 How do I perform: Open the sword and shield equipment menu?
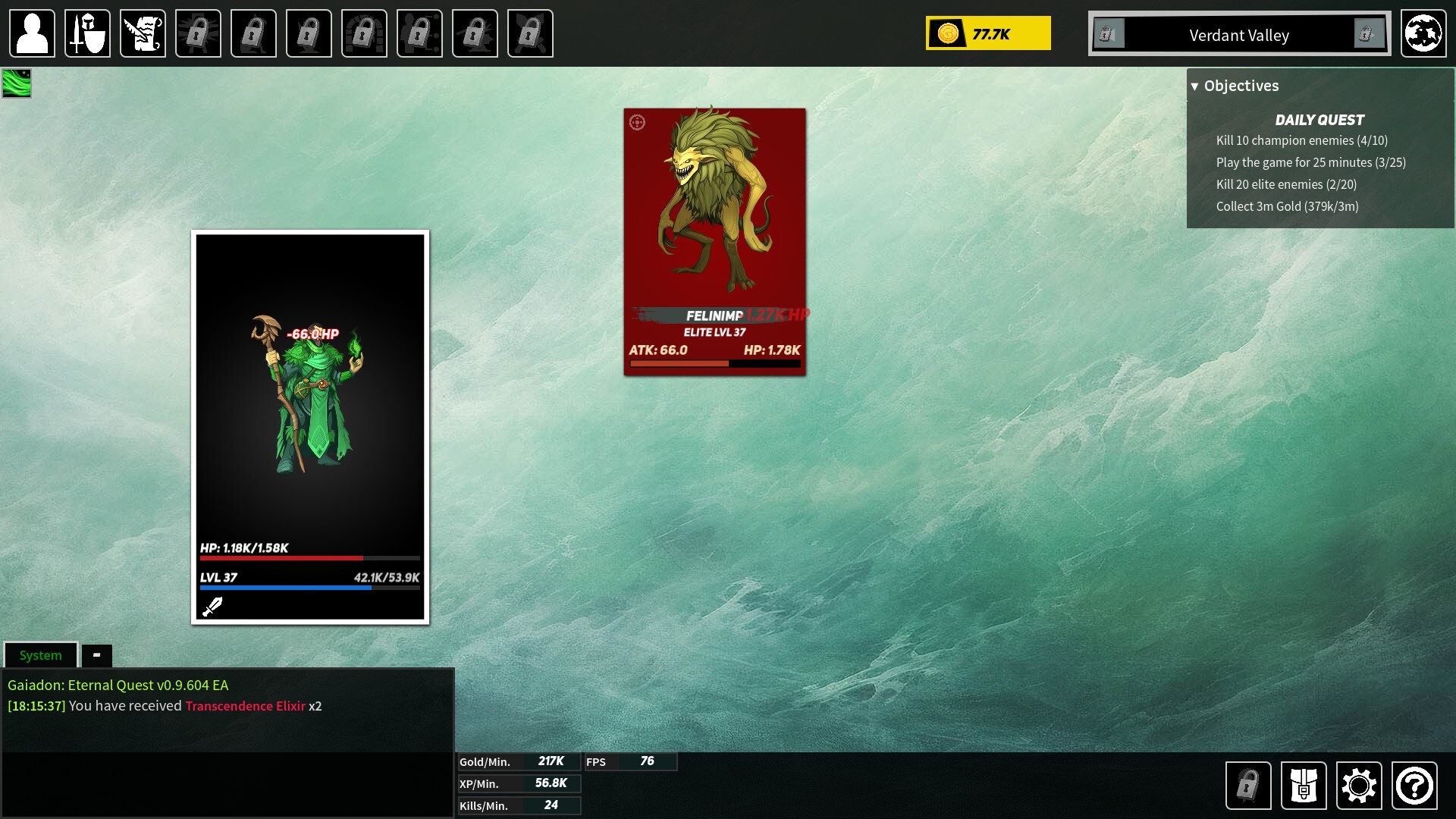pos(87,33)
